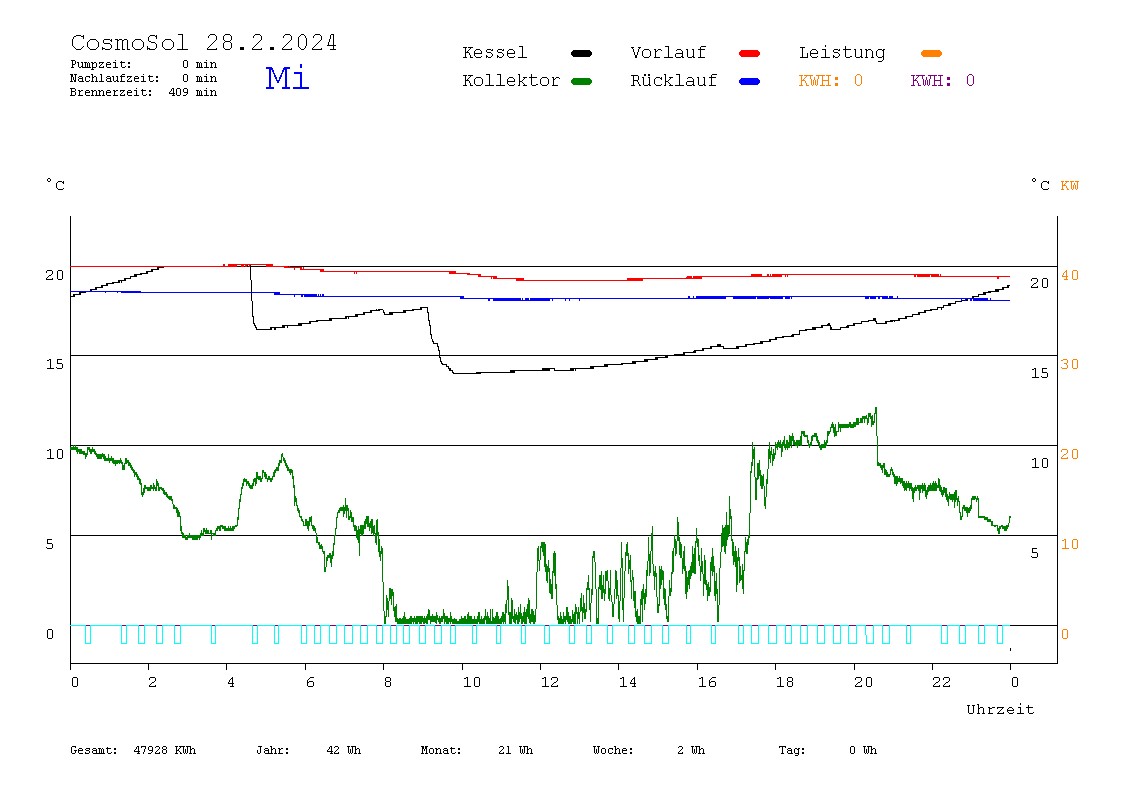Click the "°C" unit label above the left axis
Viewport: 1148px width, 812px height.
[56, 185]
